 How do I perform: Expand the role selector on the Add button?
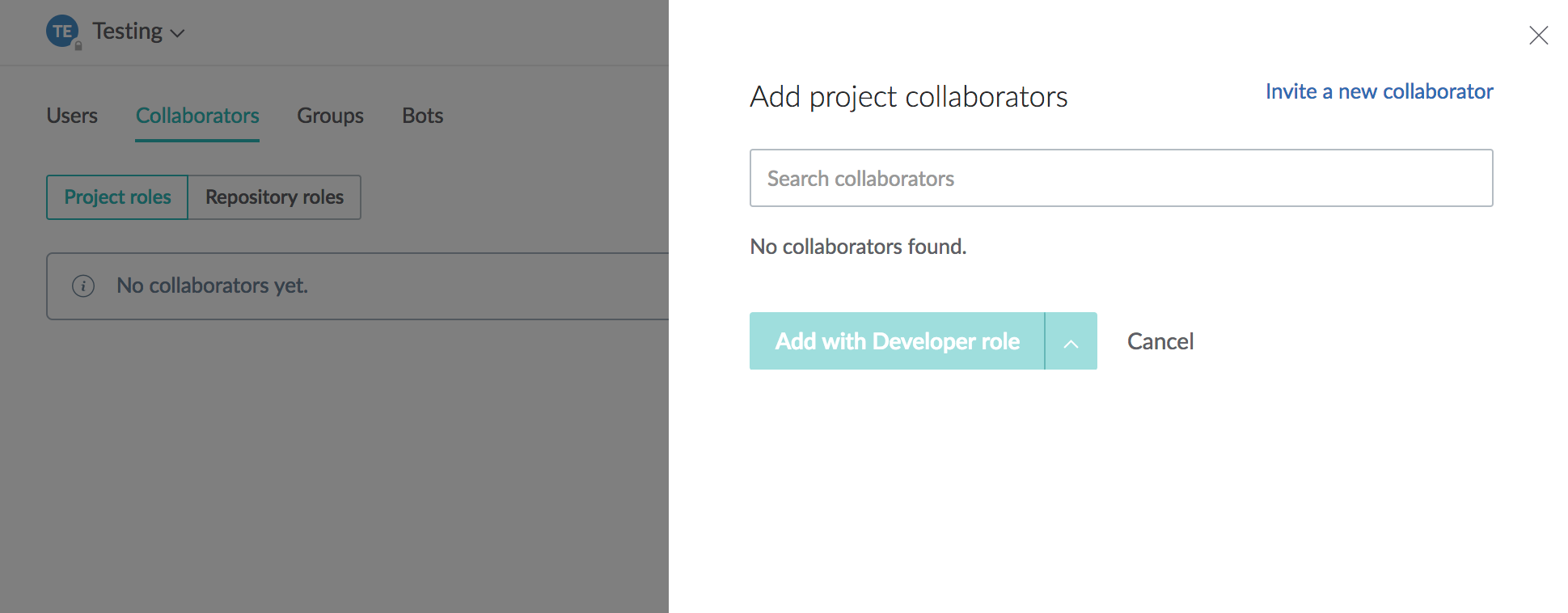tap(1071, 340)
